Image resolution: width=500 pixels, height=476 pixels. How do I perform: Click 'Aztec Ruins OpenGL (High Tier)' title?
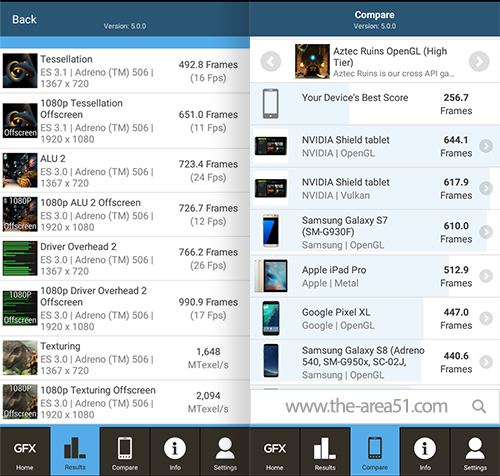point(390,57)
